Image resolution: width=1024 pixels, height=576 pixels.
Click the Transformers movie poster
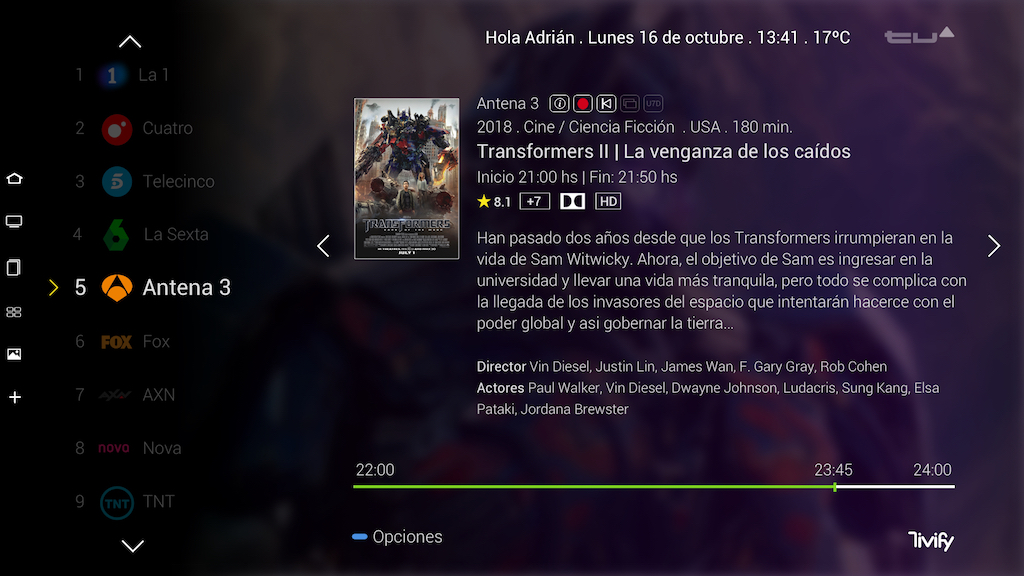pos(406,178)
